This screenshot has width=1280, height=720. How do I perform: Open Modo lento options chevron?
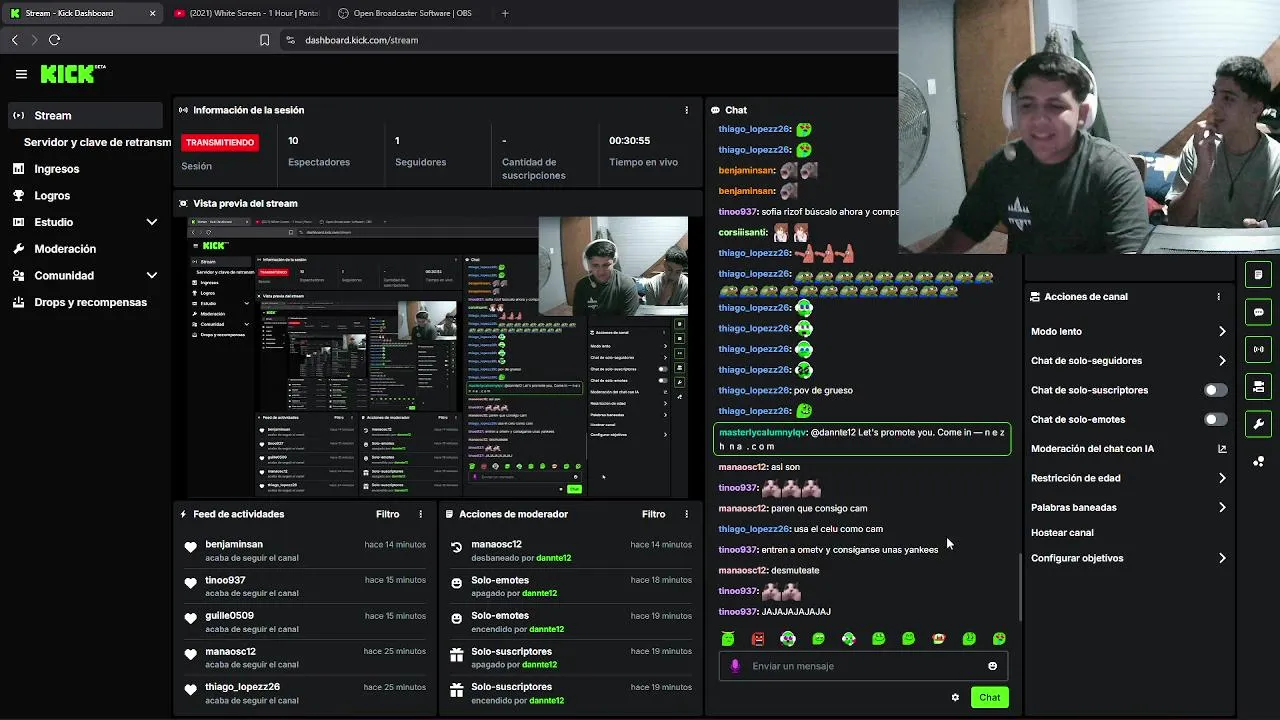coord(1222,332)
